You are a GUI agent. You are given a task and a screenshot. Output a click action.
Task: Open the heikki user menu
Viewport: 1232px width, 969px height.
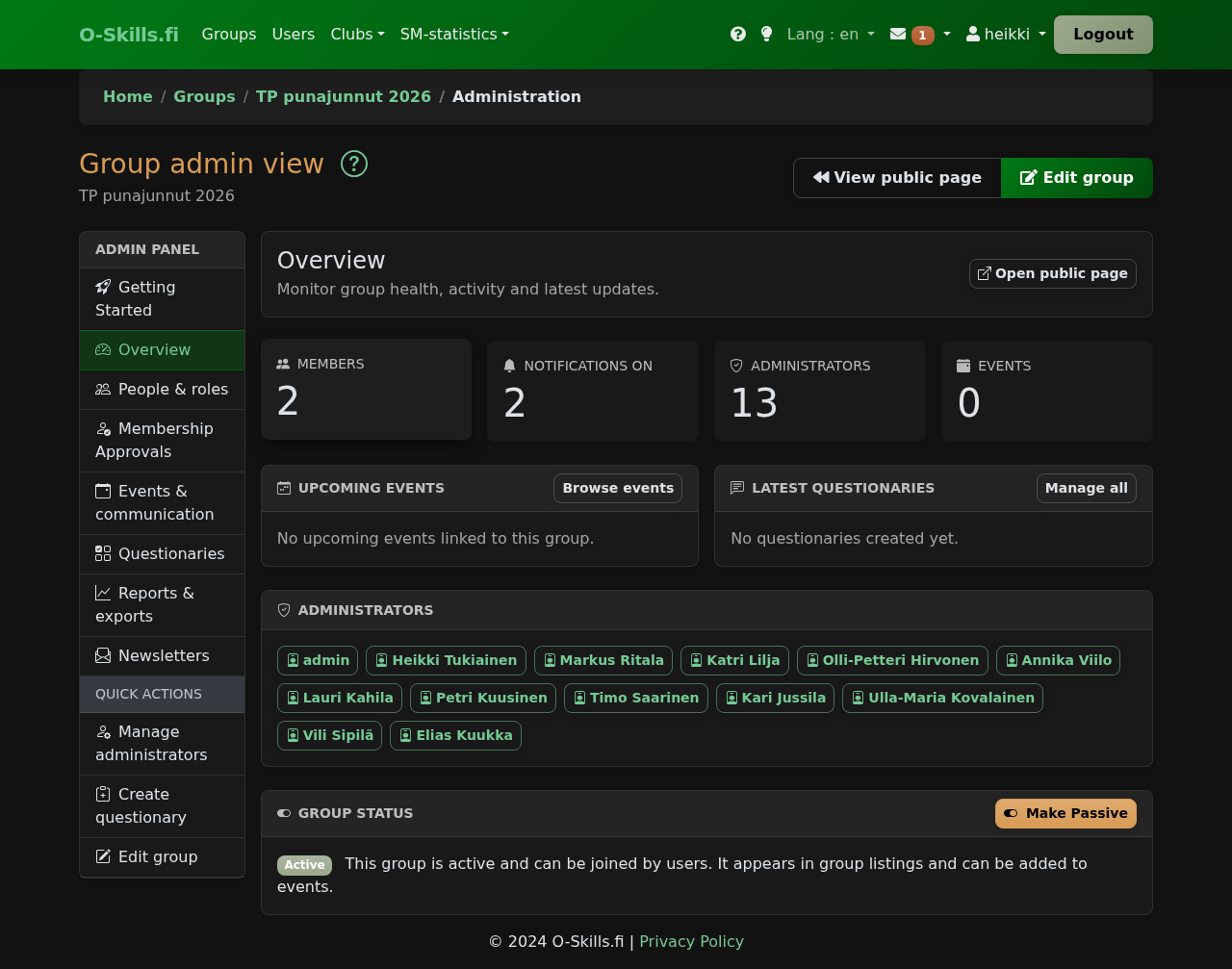pos(1004,34)
